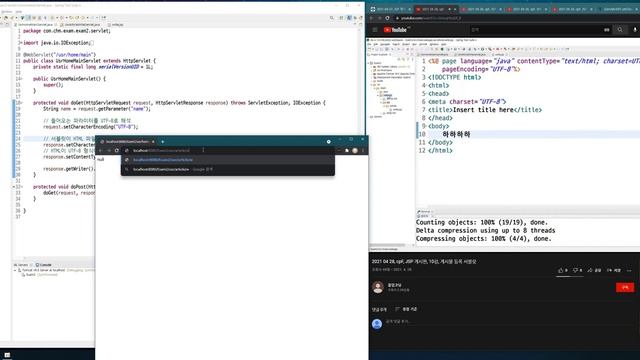
Task: Click 'UsrHomeMainServlet' class name on line 11
Action: click(78, 61)
